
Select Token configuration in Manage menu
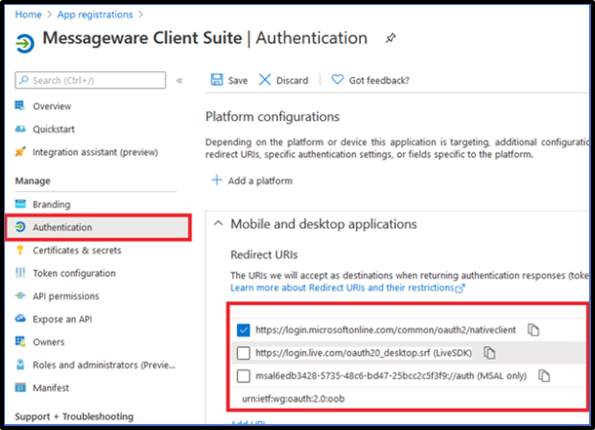(x=74, y=273)
